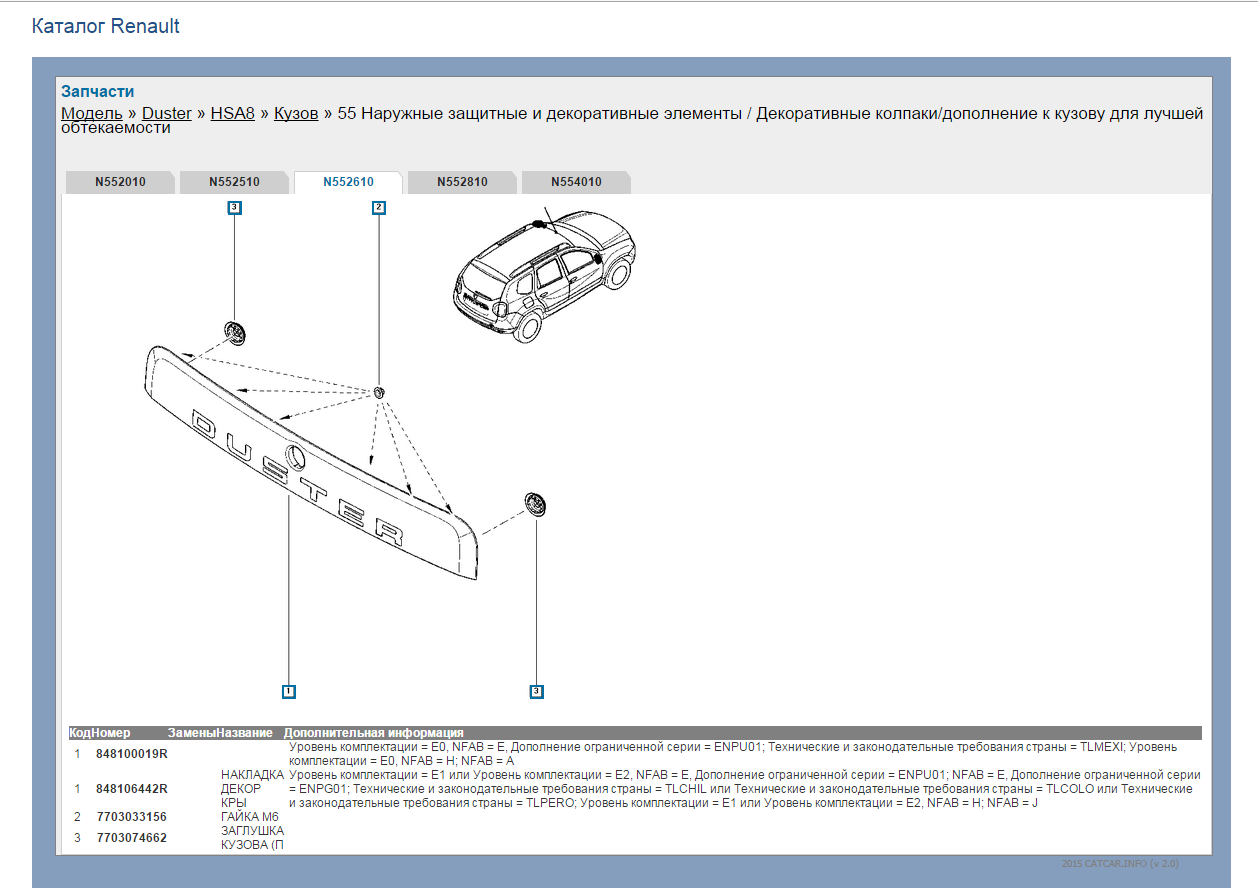Go to the N554010 tab
1258x888 pixels.
[x=576, y=182]
